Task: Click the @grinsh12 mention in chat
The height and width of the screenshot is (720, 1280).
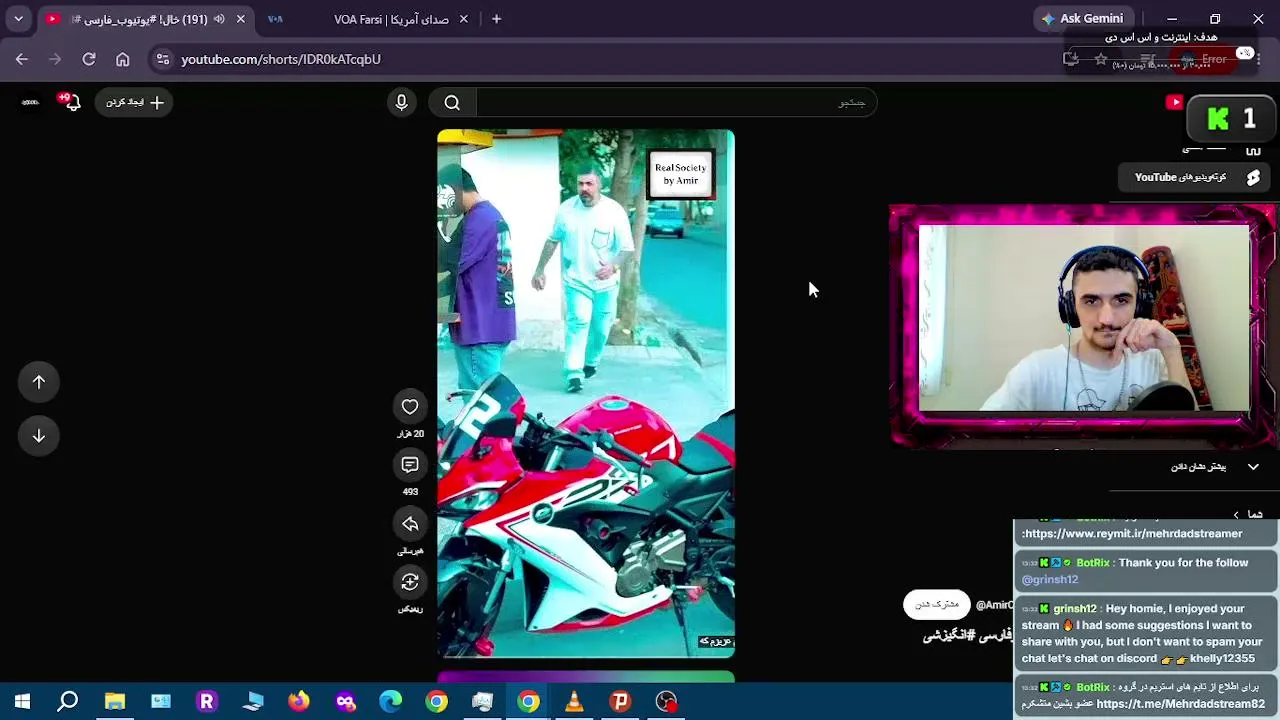Action: [x=1050, y=579]
